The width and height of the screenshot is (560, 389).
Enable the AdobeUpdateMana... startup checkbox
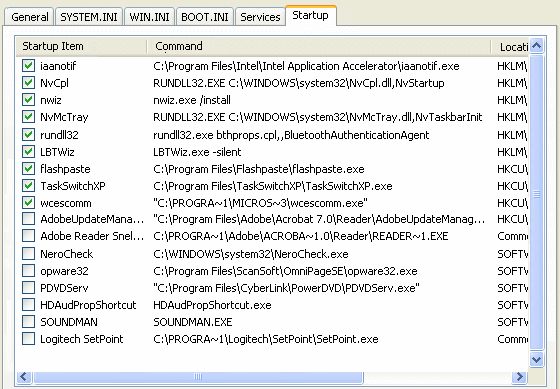coord(28,219)
